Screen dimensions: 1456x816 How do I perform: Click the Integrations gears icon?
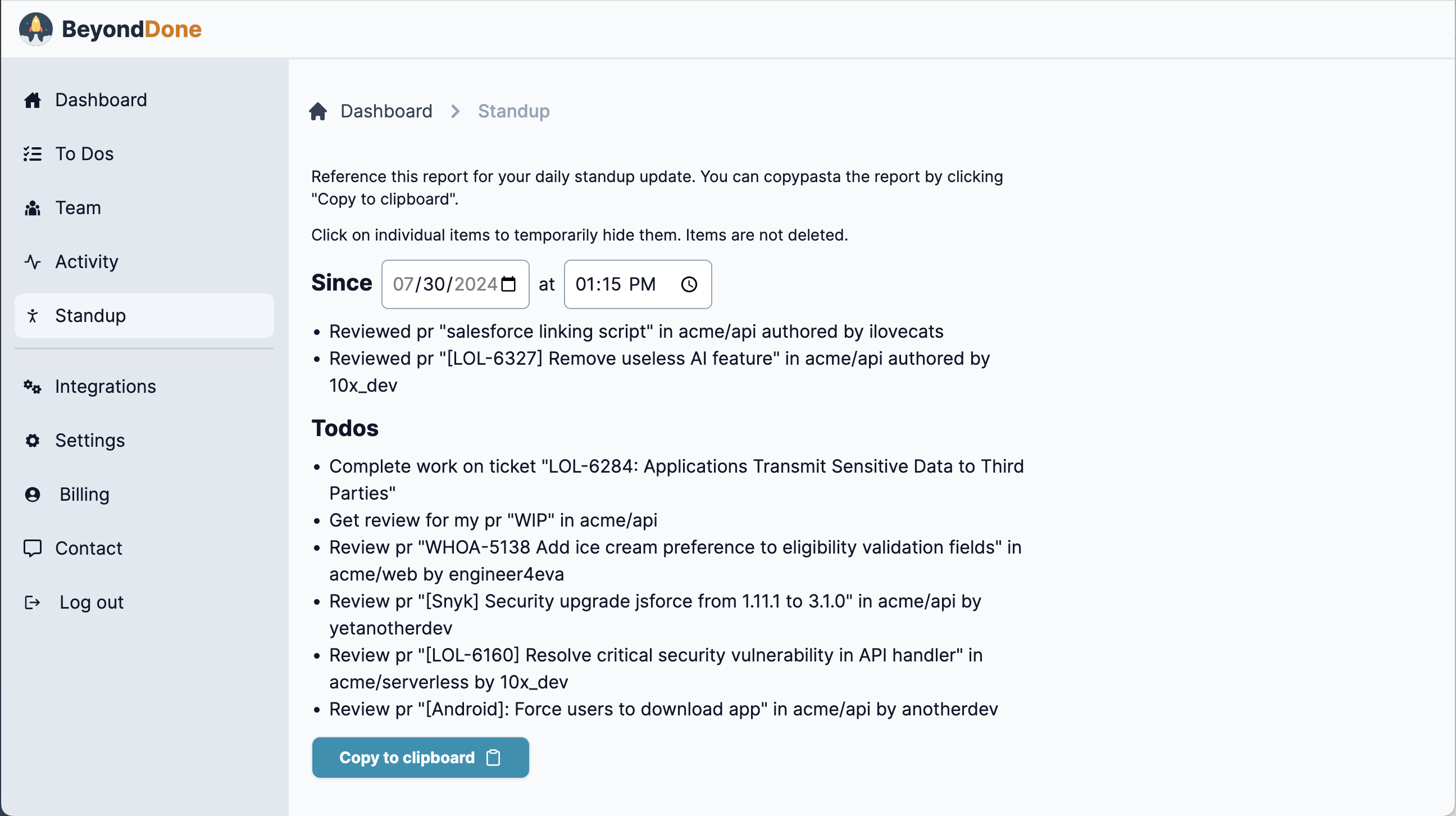33,387
